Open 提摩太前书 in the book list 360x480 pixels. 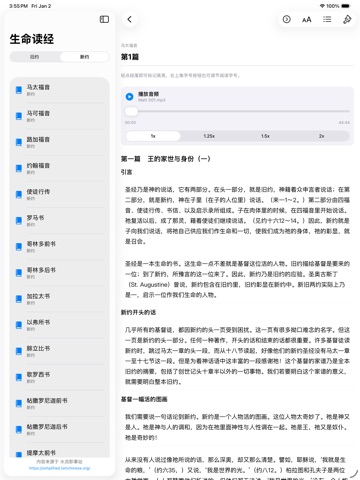(59, 451)
